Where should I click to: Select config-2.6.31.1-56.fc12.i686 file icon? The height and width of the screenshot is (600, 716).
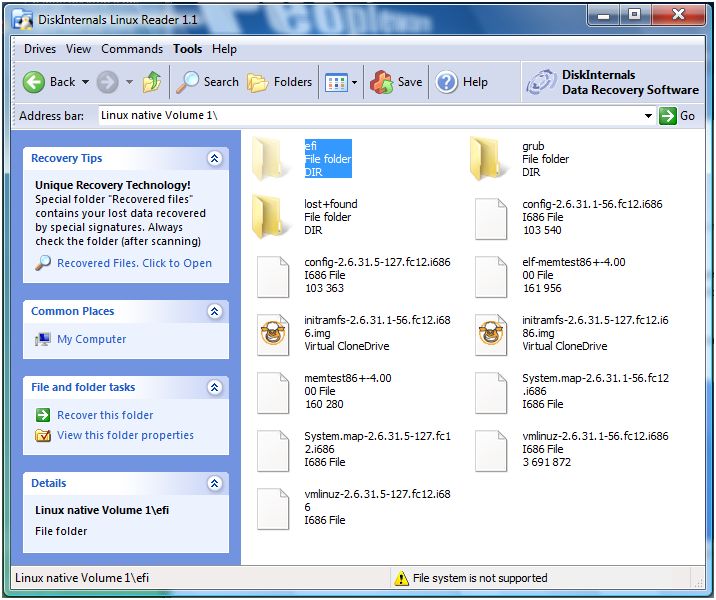491,219
